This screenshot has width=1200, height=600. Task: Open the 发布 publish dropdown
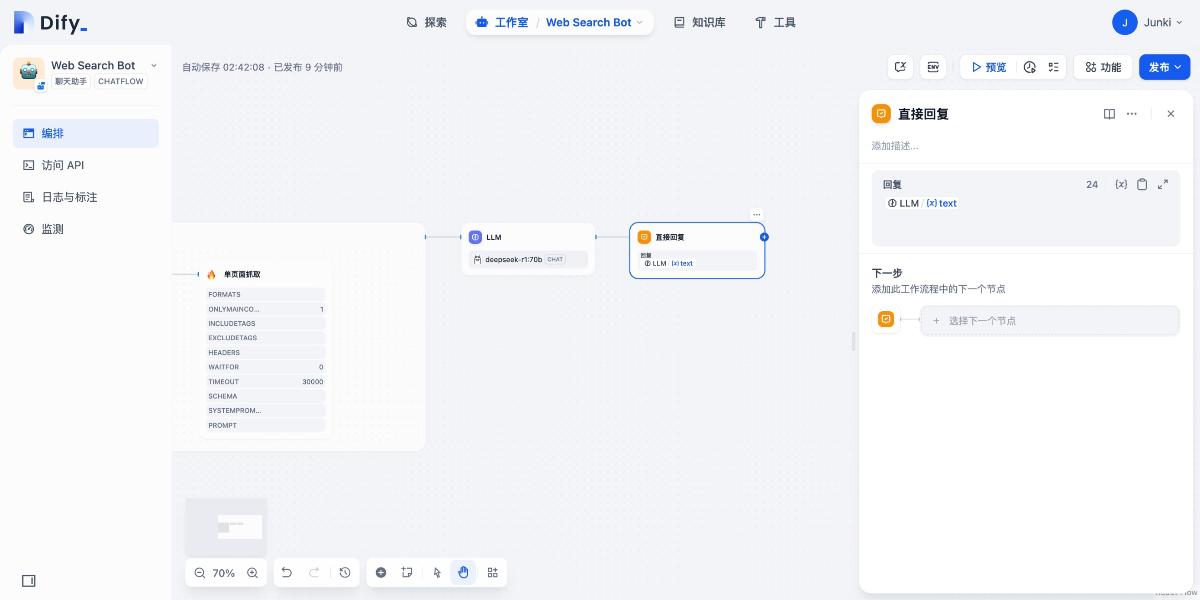pos(1163,67)
